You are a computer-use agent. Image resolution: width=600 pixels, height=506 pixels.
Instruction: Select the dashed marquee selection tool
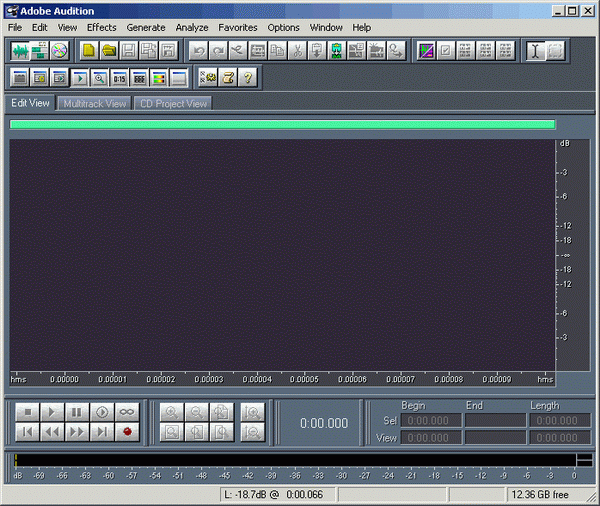pos(555,51)
